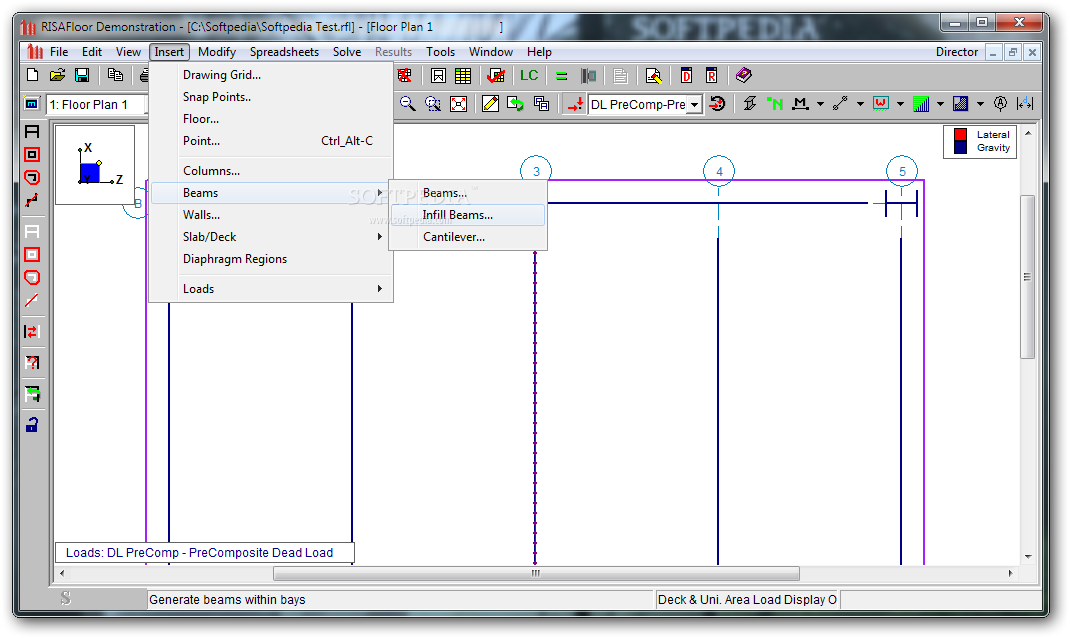1070x638 pixels.
Task: Create a new model file
Action: tap(32, 75)
